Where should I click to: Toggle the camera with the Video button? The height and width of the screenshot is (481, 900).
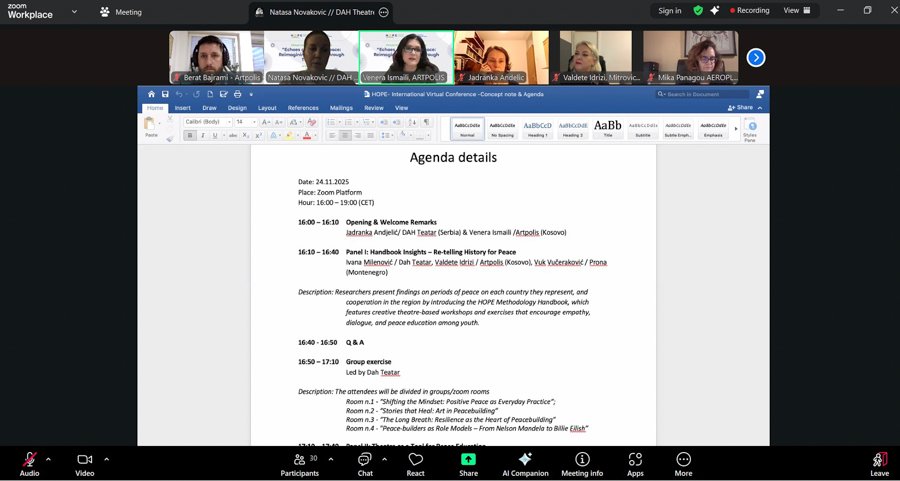tap(85, 462)
